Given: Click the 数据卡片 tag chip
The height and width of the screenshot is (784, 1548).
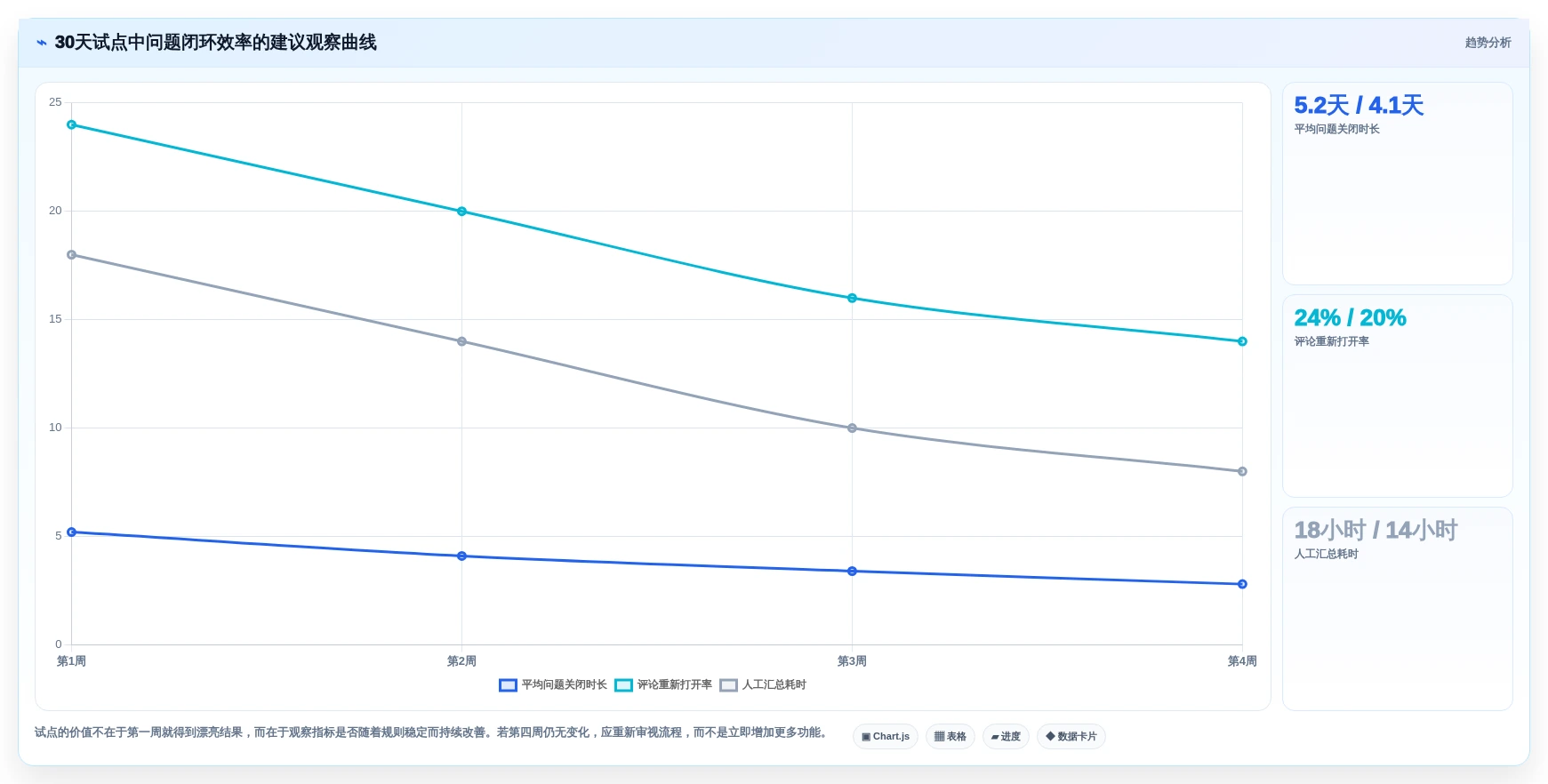Looking at the screenshot, I should click(x=1071, y=737).
